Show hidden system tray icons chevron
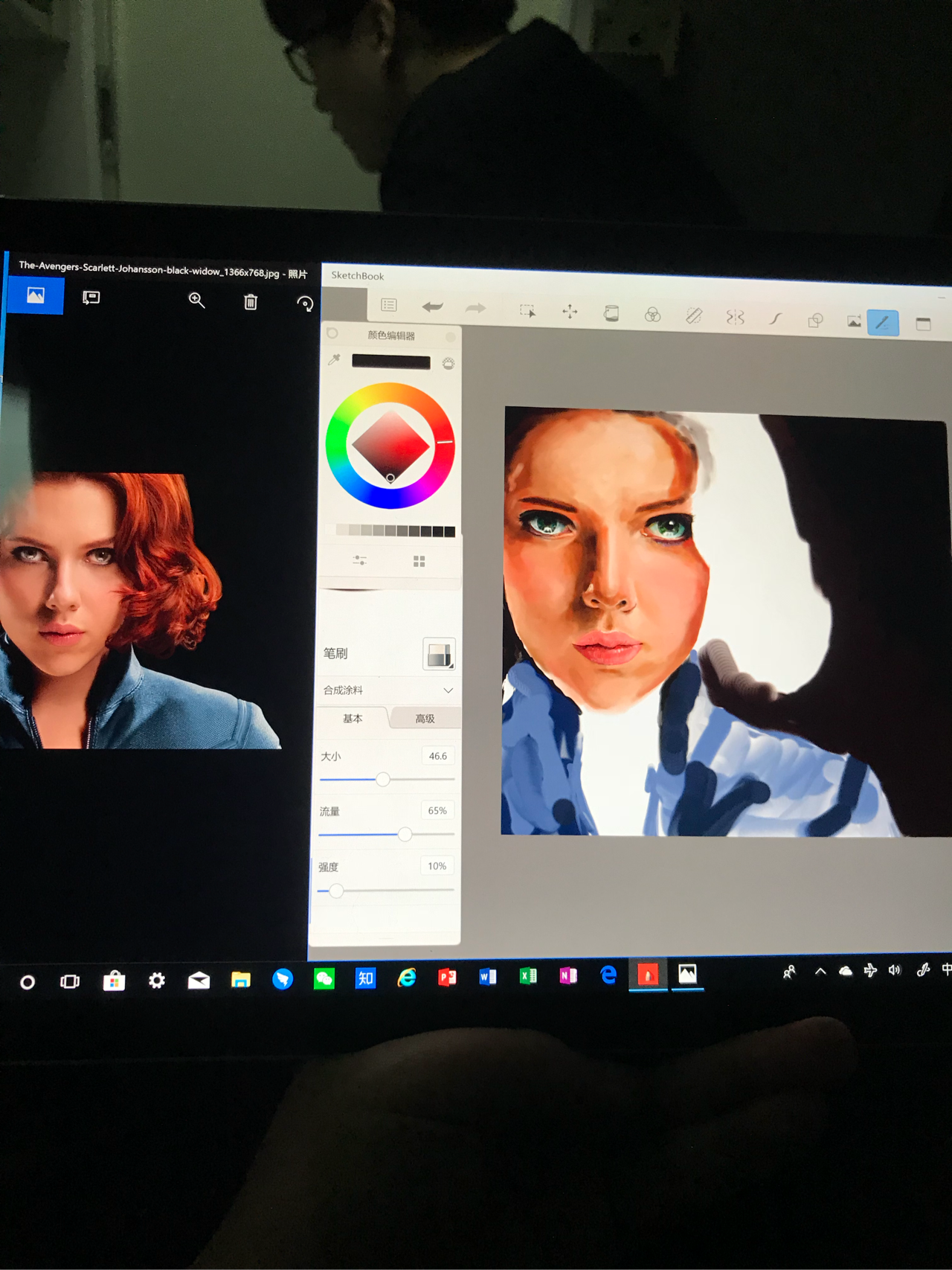The height and width of the screenshot is (1270, 952). click(x=820, y=971)
